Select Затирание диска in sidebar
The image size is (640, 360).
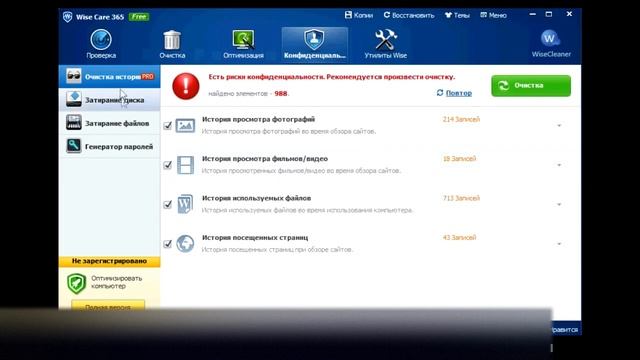[109, 100]
